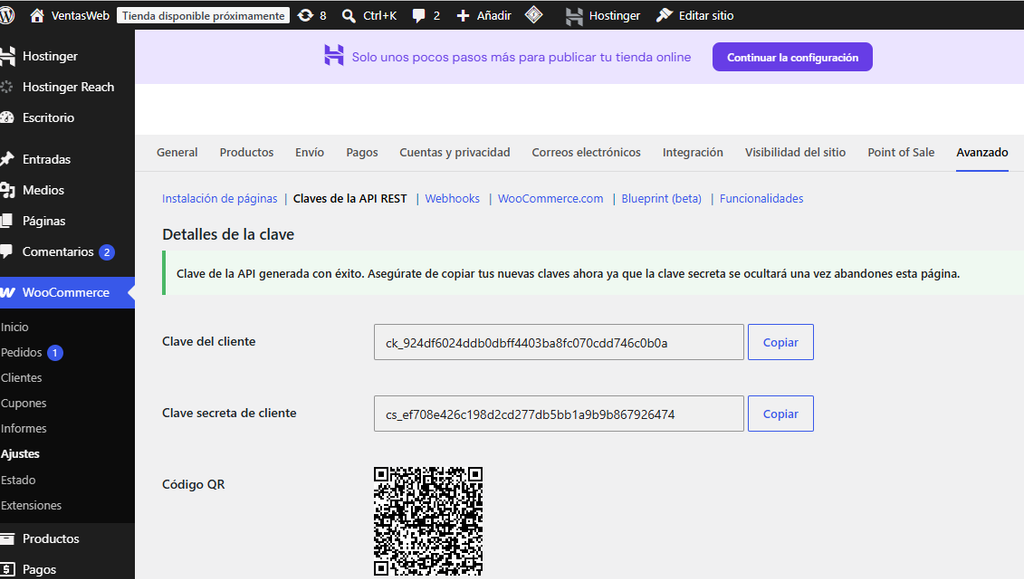Open Funcionalidades subsection link
Image resolution: width=1024 pixels, height=579 pixels.
point(761,198)
